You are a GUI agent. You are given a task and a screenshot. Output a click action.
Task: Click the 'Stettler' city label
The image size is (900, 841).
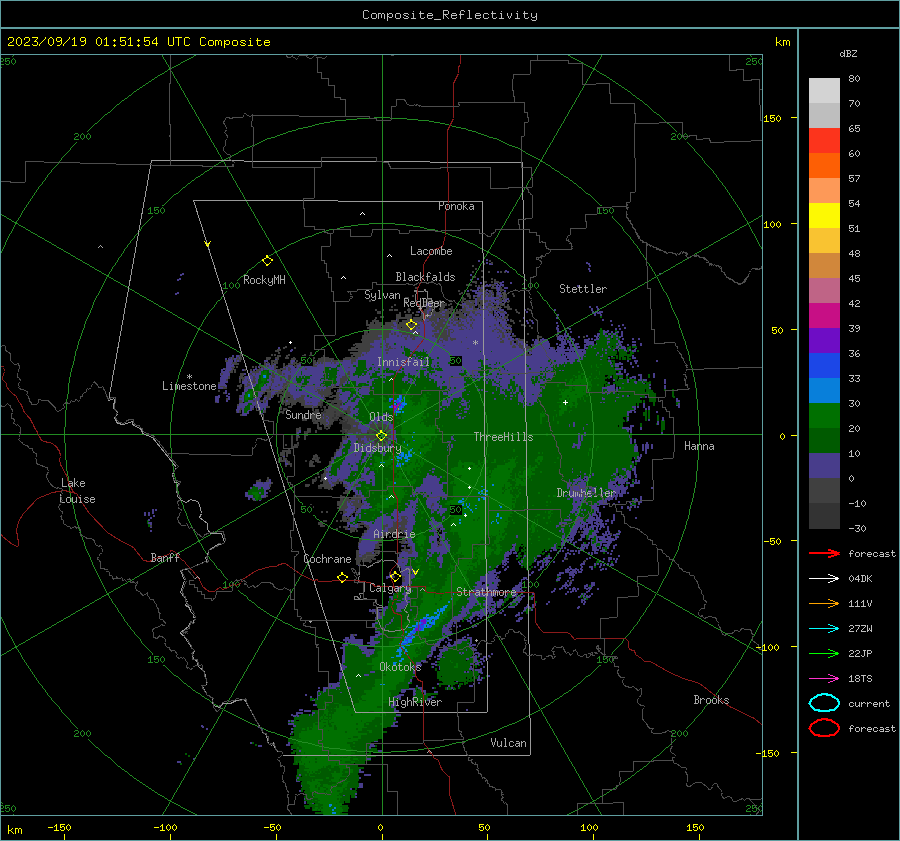tap(583, 289)
